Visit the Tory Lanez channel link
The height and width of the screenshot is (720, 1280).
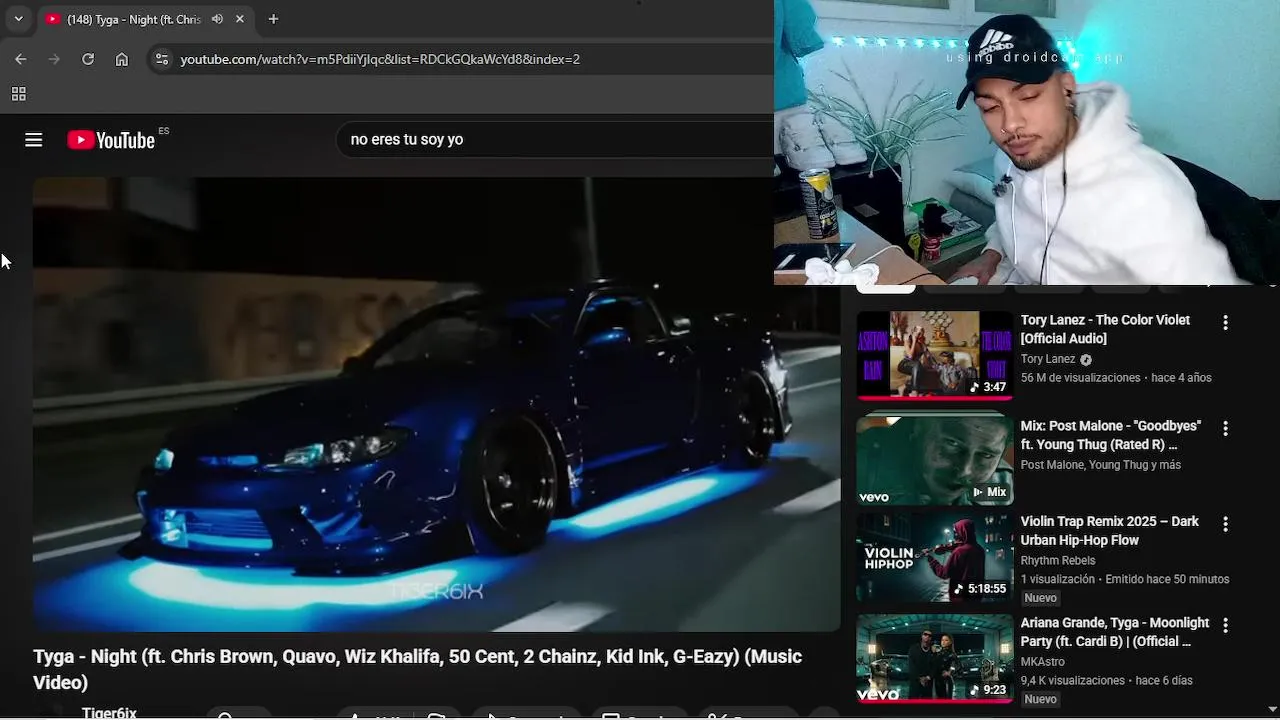1047,359
